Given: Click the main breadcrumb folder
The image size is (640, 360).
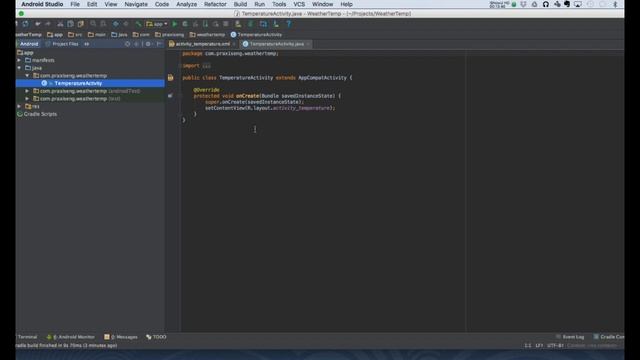Looking at the screenshot, I should tap(97, 35).
